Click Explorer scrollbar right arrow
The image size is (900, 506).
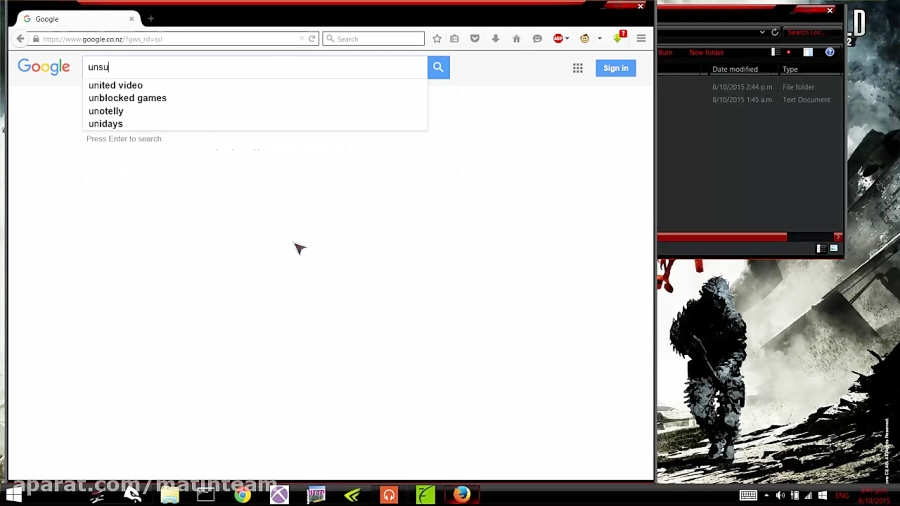[837, 237]
